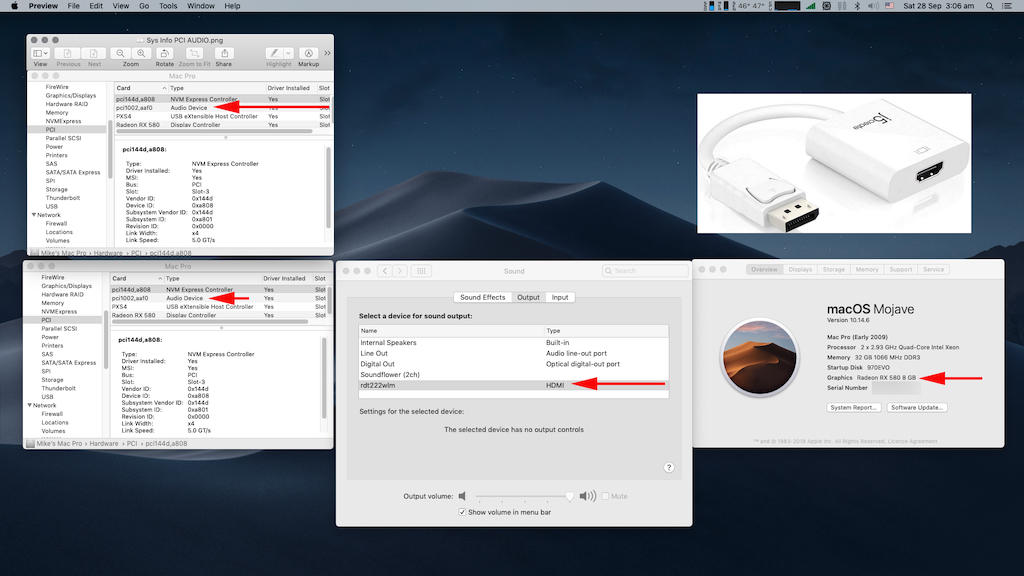The height and width of the screenshot is (576, 1024).
Task: Open the Apple menu
Action: tap(14, 6)
